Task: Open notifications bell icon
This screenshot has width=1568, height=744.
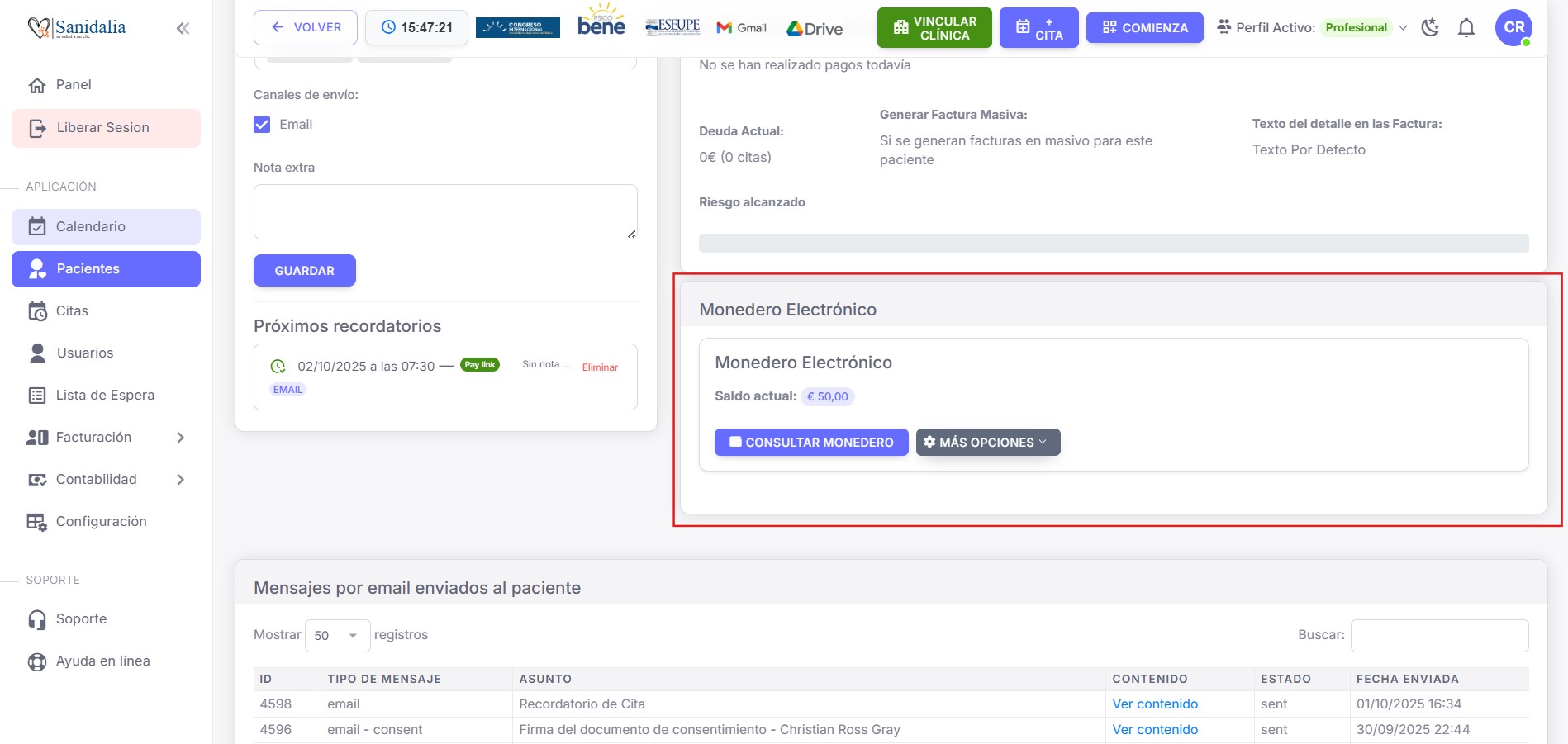Action: click(x=1466, y=28)
